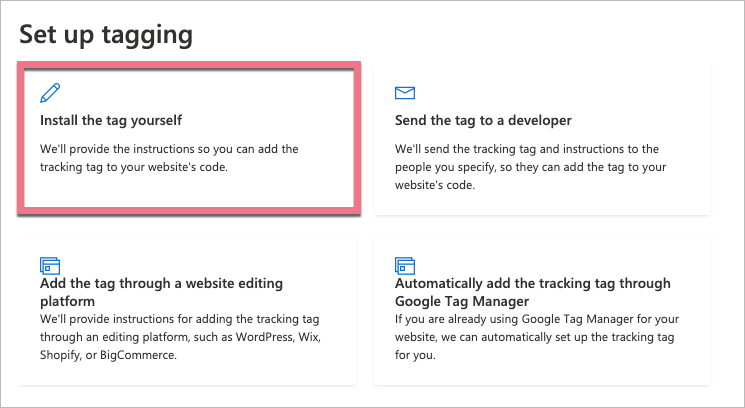
Task: Click the line "tracking tag to your website's code."
Action: (134, 167)
